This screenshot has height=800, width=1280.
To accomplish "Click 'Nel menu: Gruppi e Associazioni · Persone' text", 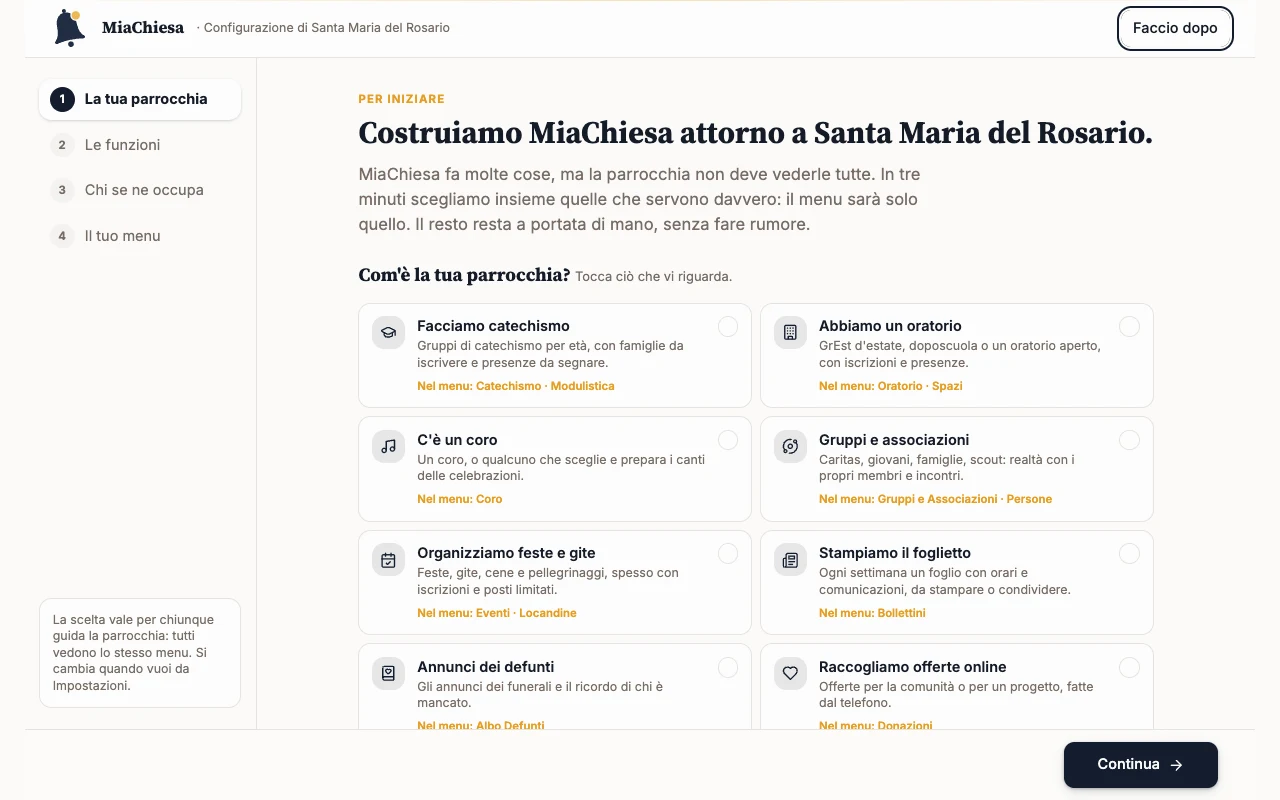I will (935, 499).
